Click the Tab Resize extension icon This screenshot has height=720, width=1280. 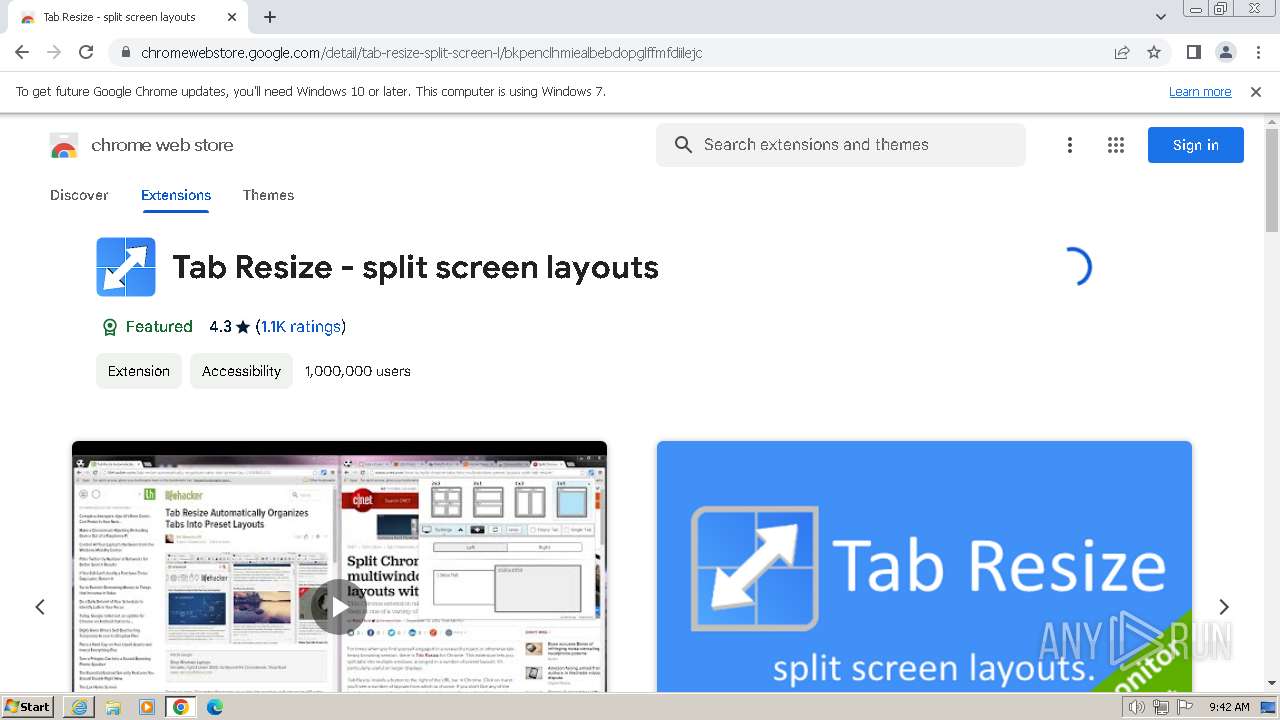coord(126,267)
